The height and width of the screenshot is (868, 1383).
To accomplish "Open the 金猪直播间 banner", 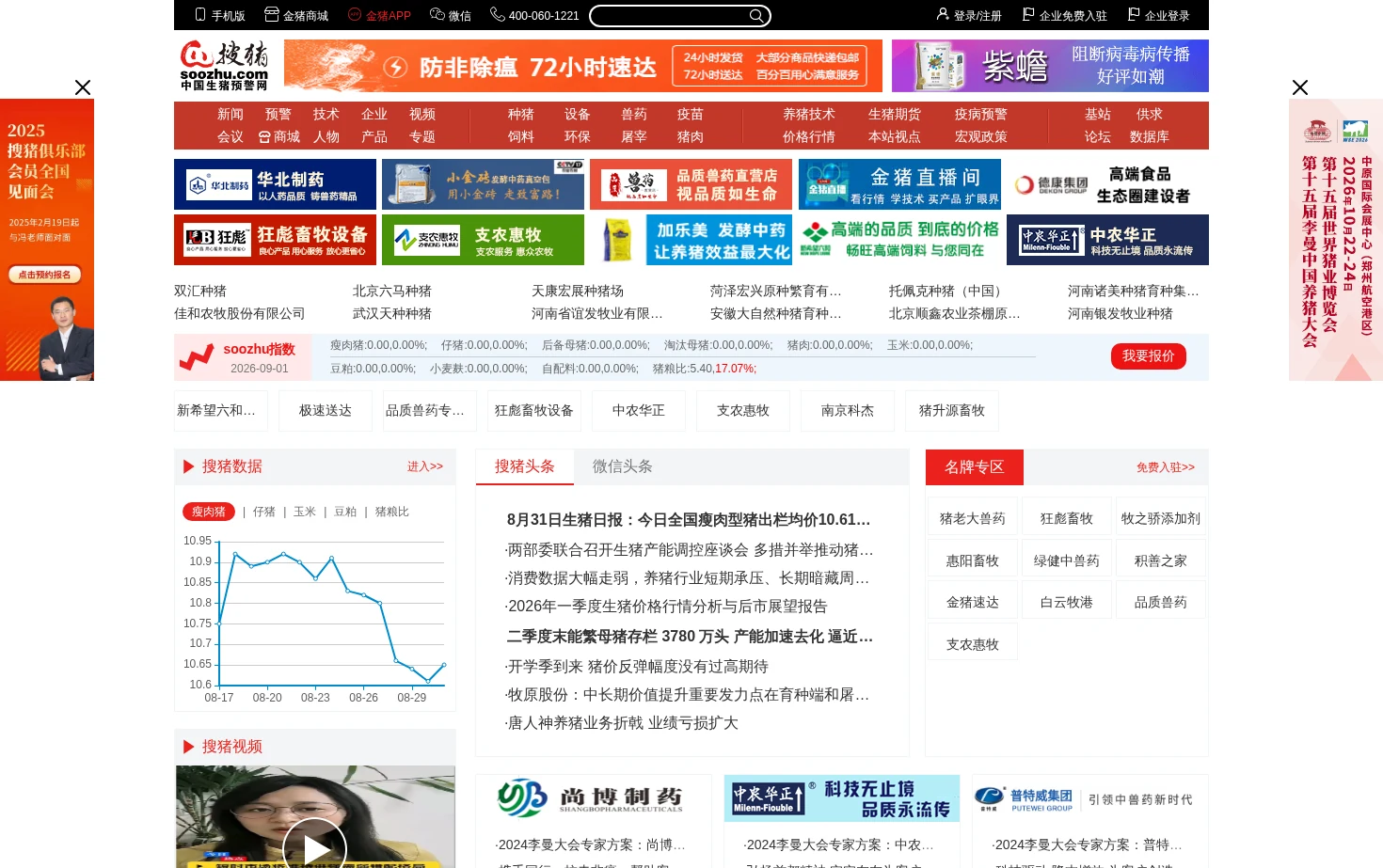I will pos(899,184).
